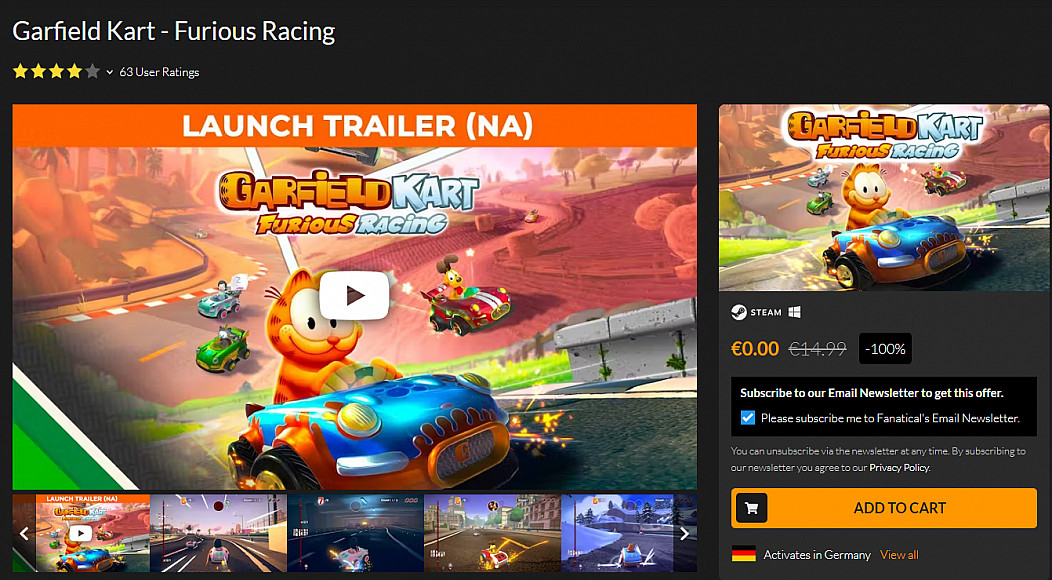Open the Garfield Kart cover image
This screenshot has width=1052, height=580.
point(884,197)
